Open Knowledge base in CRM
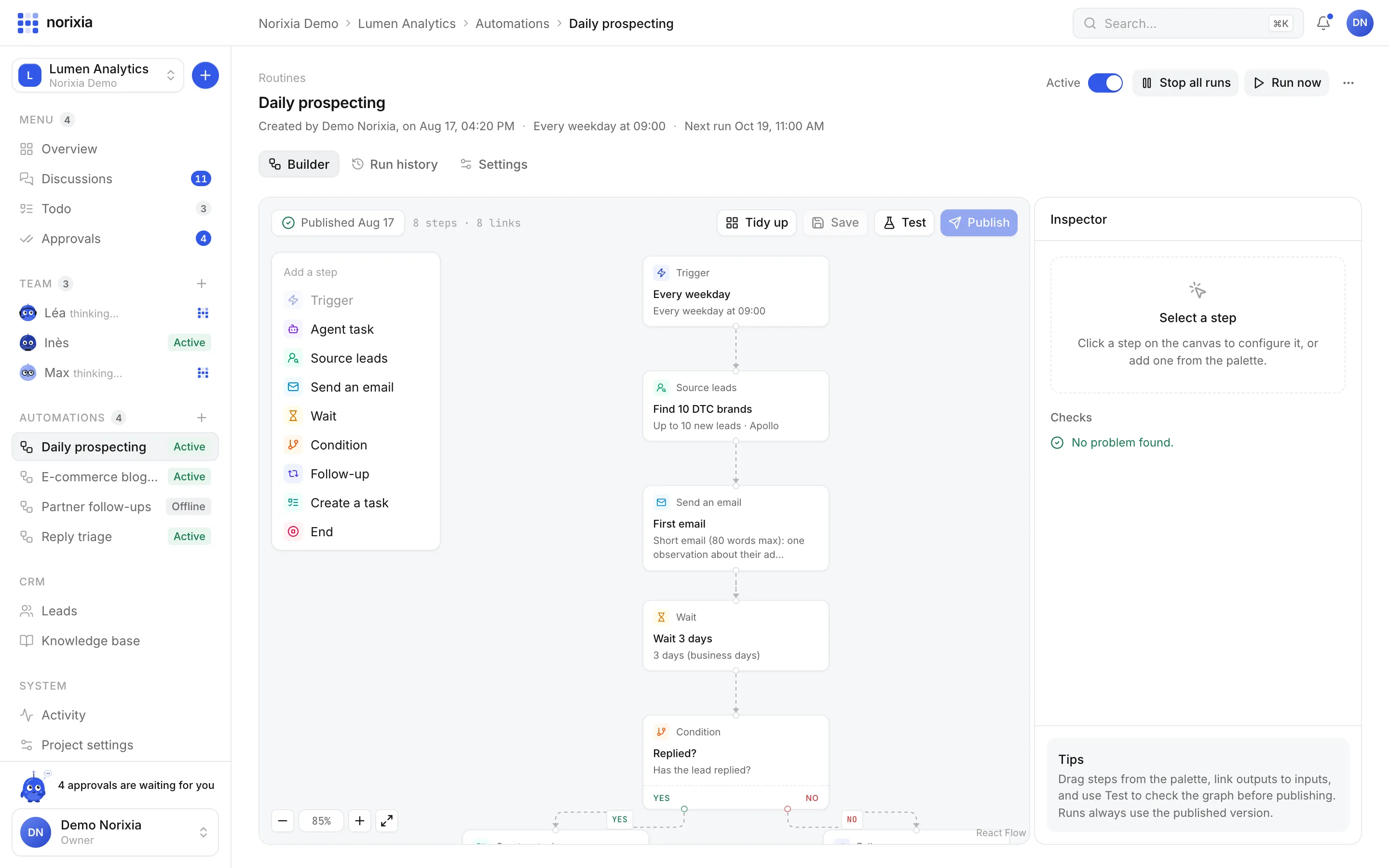The height and width of the screenshot is (868, 1389). (x=115, y=641)
